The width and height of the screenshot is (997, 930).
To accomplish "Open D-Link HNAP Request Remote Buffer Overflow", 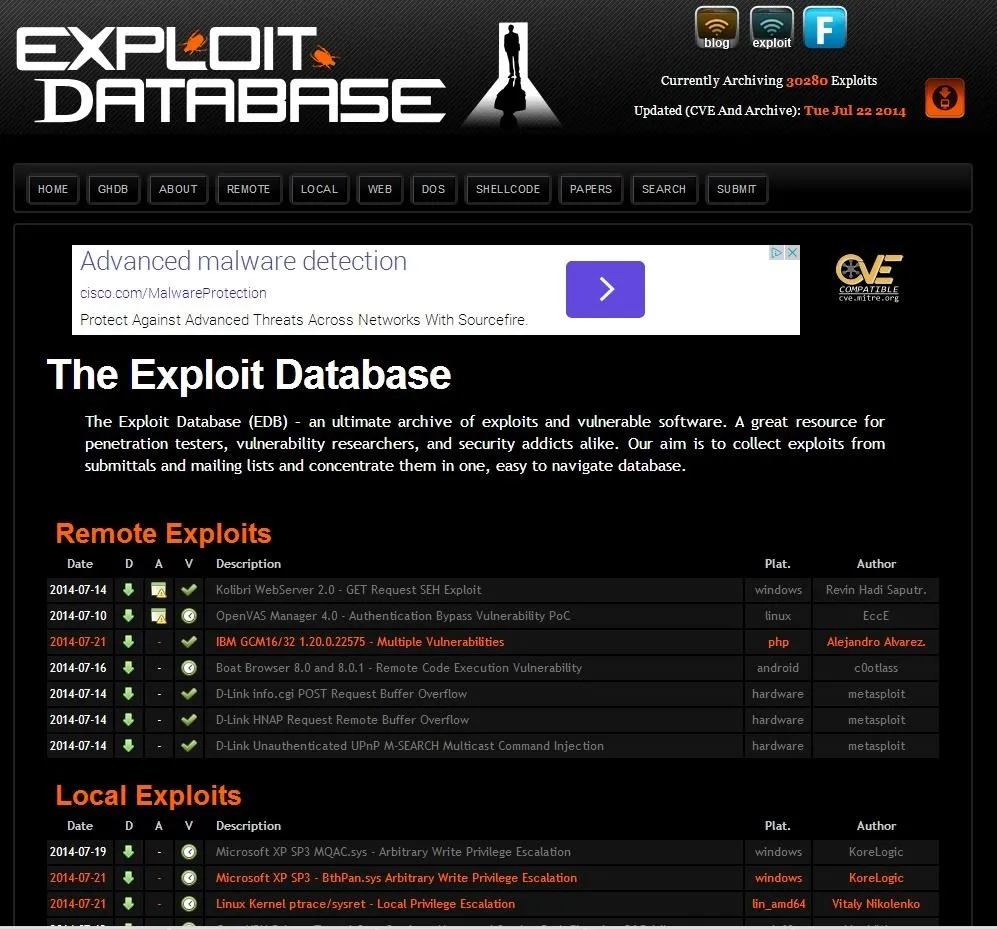I will coord(342,720).
